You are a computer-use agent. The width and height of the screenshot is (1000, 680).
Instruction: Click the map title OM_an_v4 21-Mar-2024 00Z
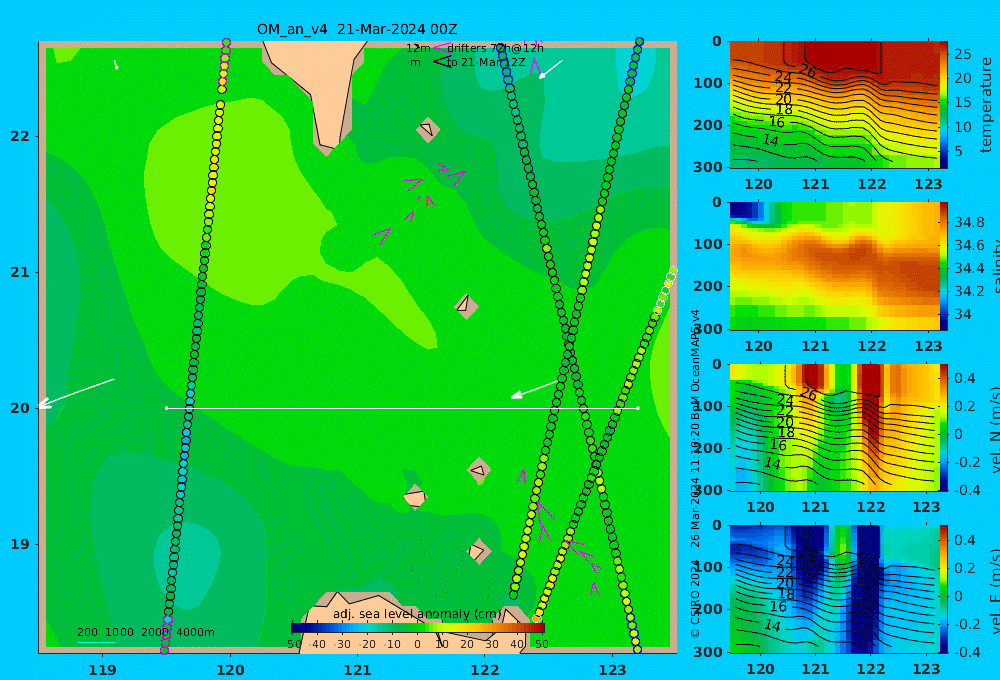point(357,29)
